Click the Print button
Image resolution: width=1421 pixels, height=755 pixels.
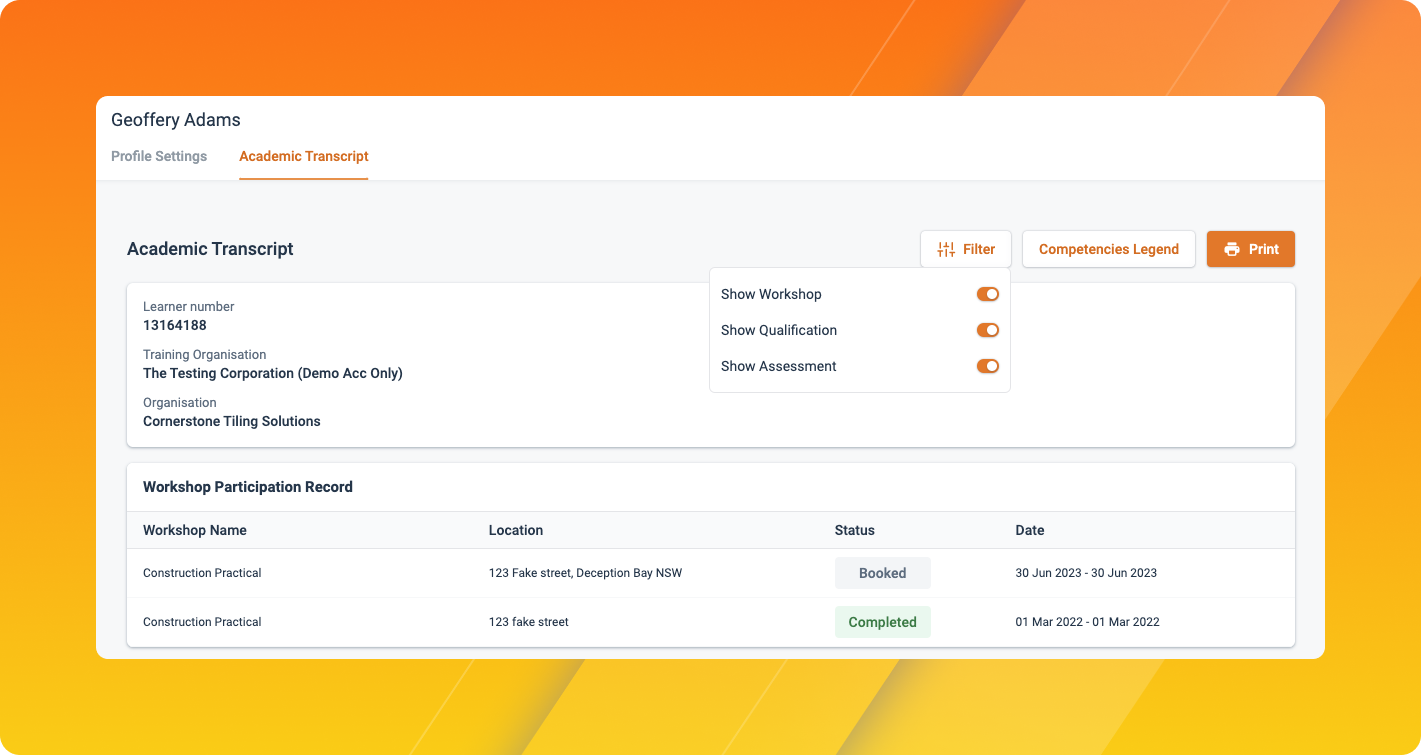[x=1251, y=248]
